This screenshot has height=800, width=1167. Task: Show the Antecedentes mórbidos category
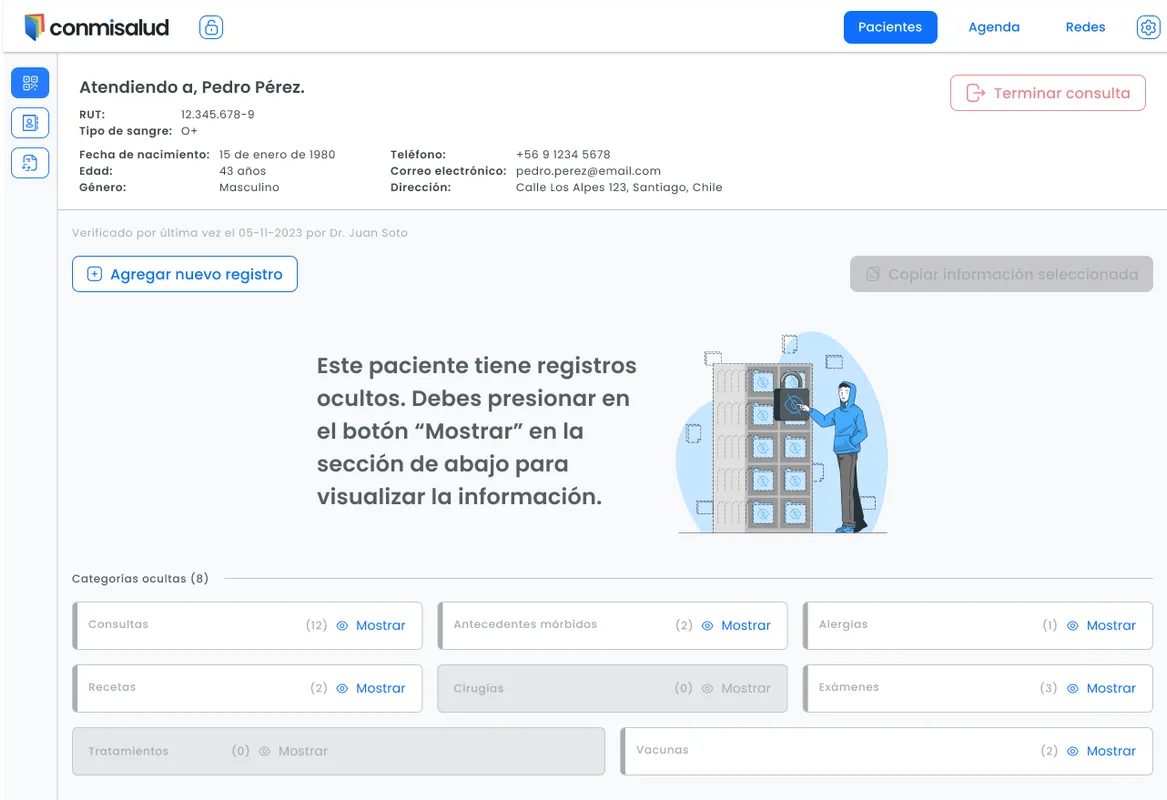[736, 626]
